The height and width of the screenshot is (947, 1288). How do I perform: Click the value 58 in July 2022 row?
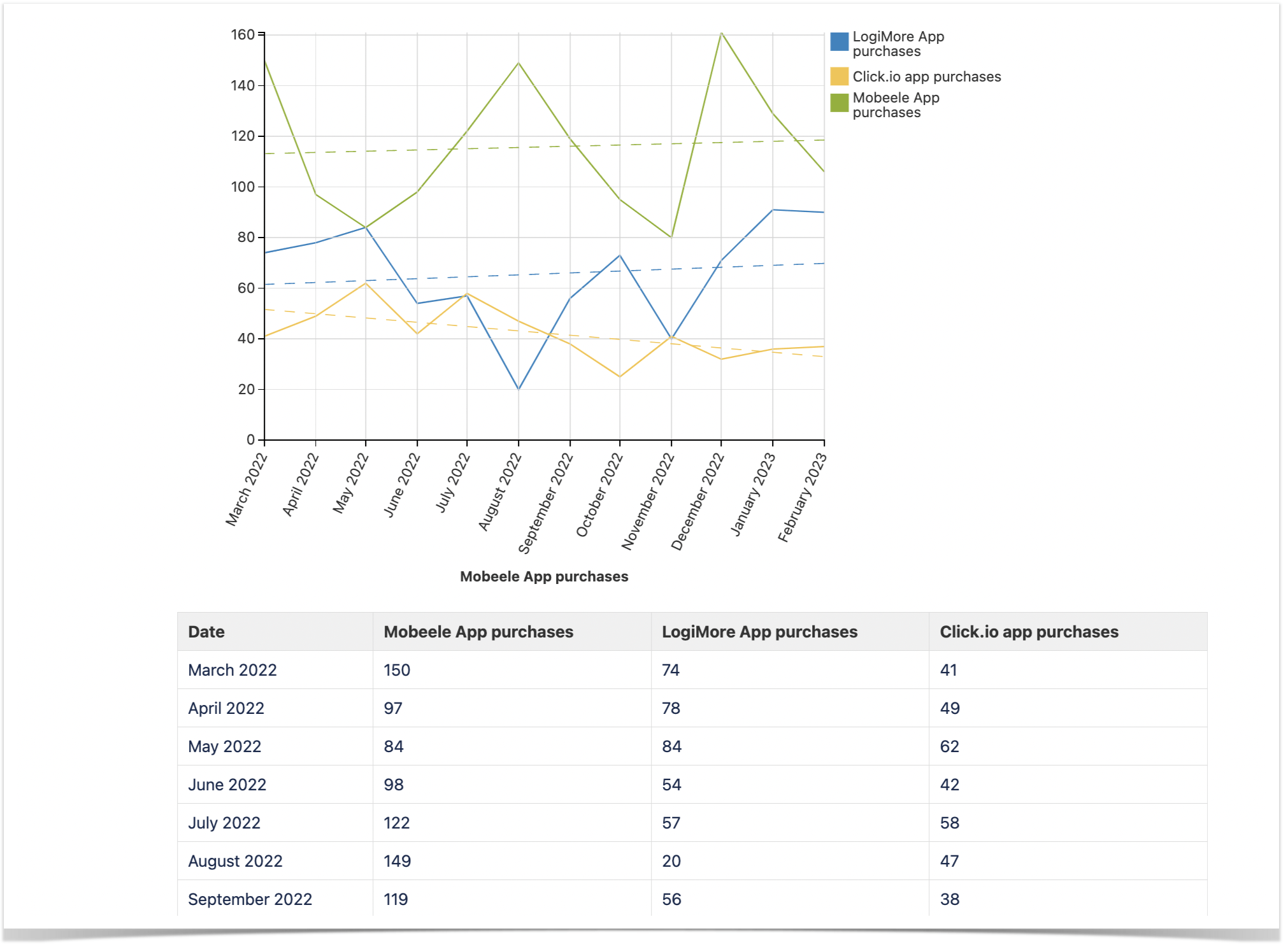point(949,823)
